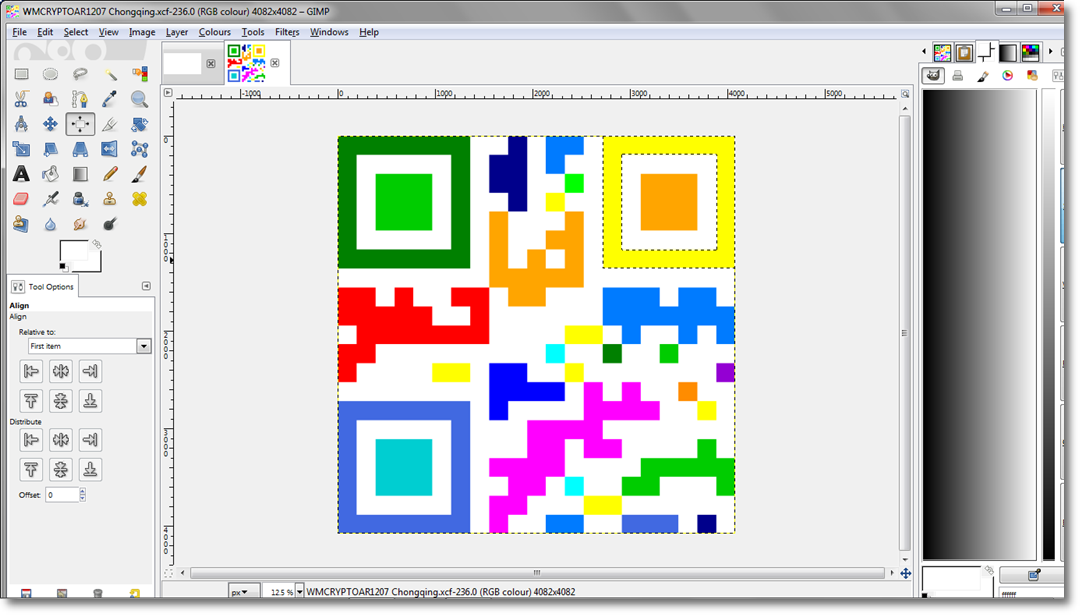Select the Text tool

click(x=21, y=174)
